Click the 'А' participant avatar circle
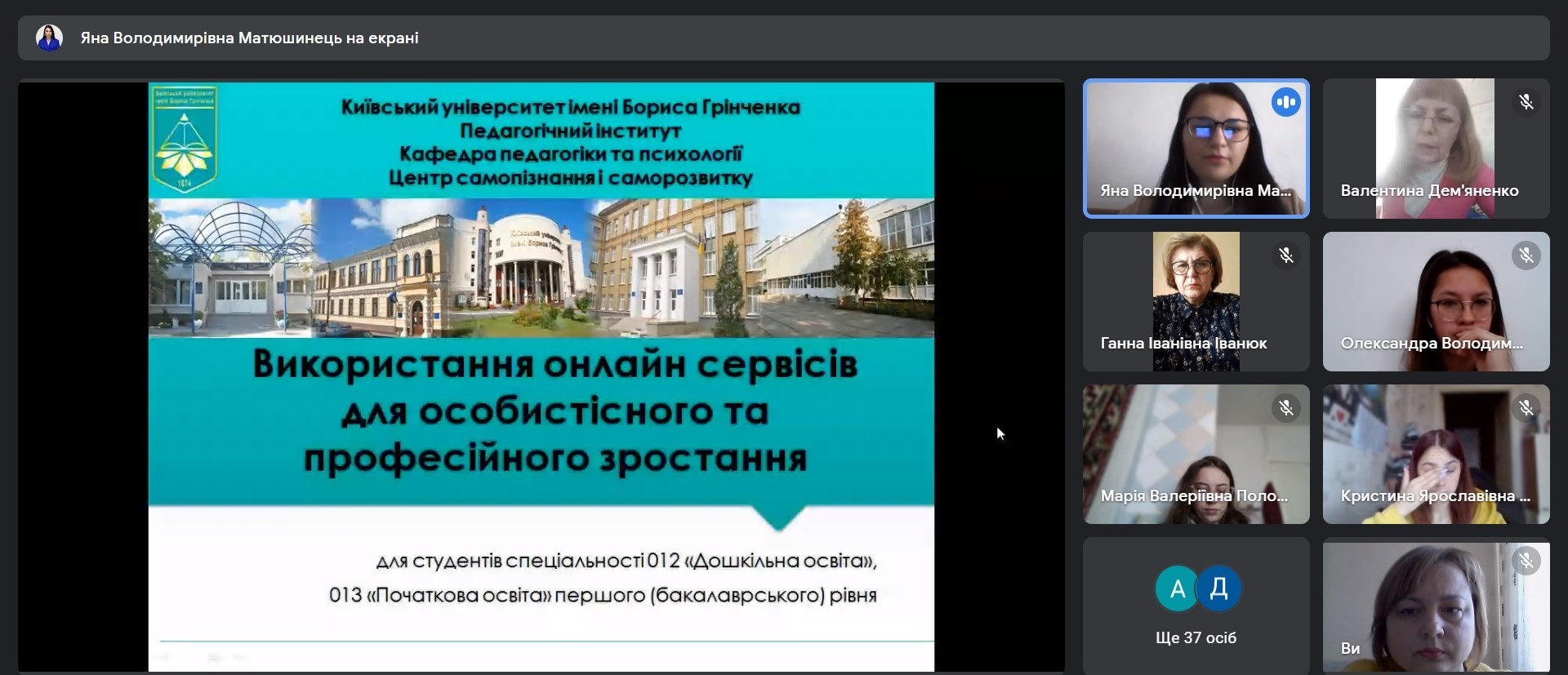This screenshot has width=1568, height=675. point(1177,588)
